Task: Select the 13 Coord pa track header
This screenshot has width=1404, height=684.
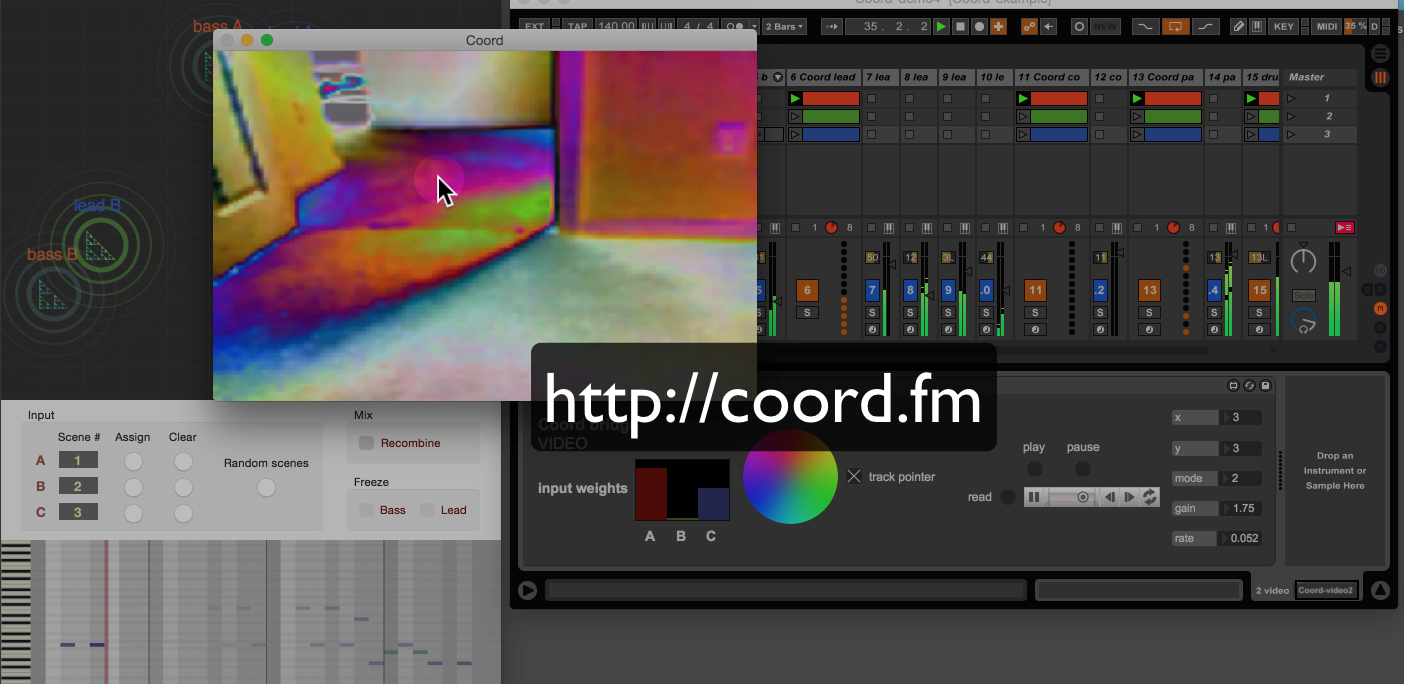Action: (x=1164, y=77)
